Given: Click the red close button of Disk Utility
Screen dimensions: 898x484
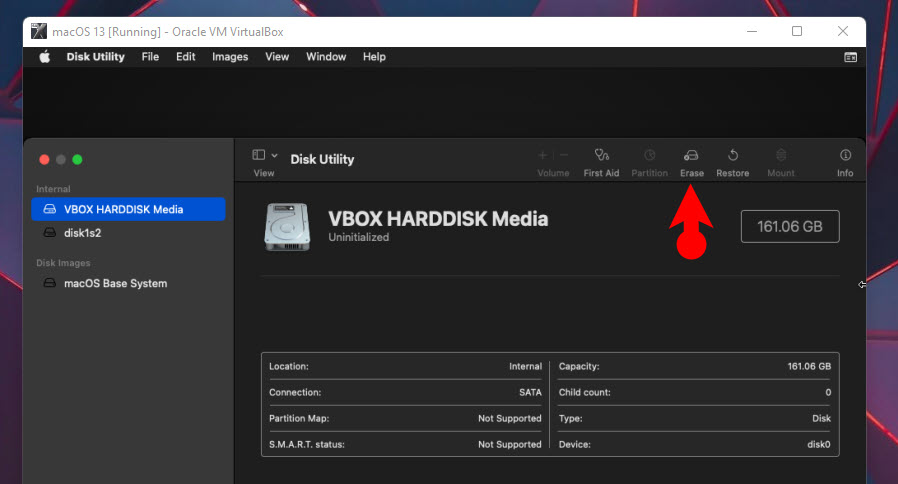Looking at the screenshot, I should click(44, 160).
